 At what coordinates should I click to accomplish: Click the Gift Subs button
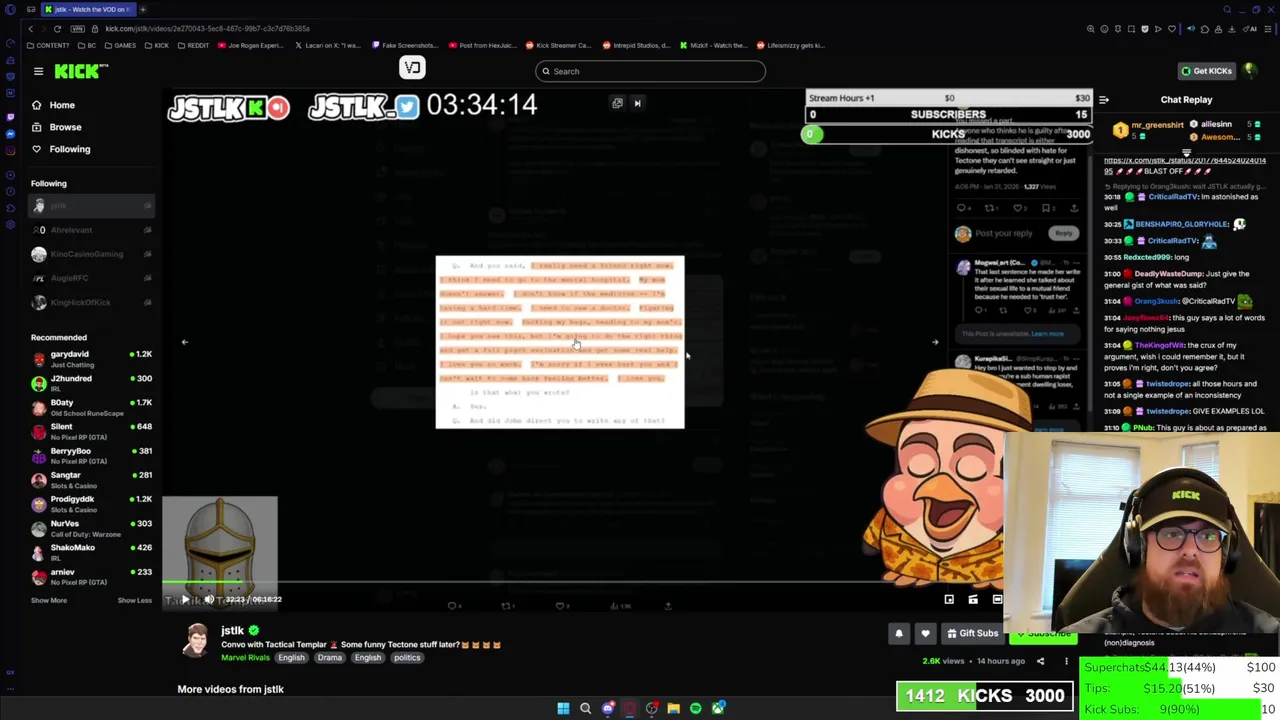pyautogui.click(x=972, y=633)
